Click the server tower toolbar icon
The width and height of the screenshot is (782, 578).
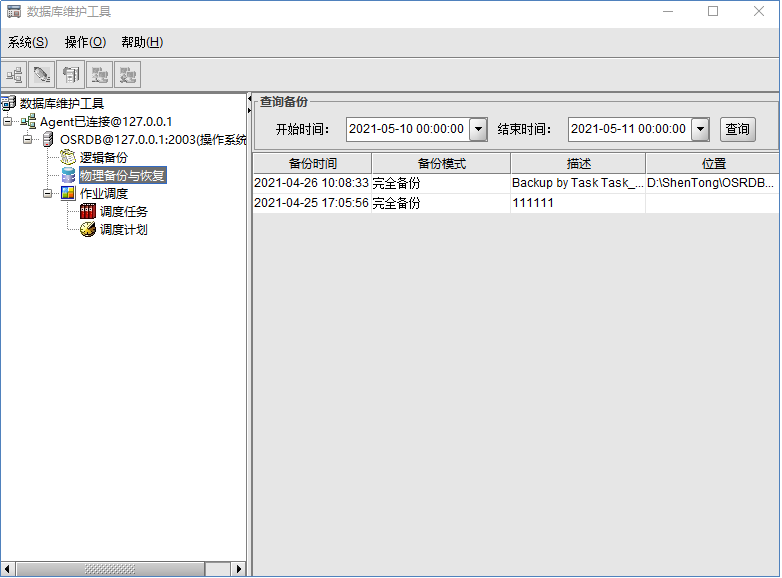(x=70, y=75)
